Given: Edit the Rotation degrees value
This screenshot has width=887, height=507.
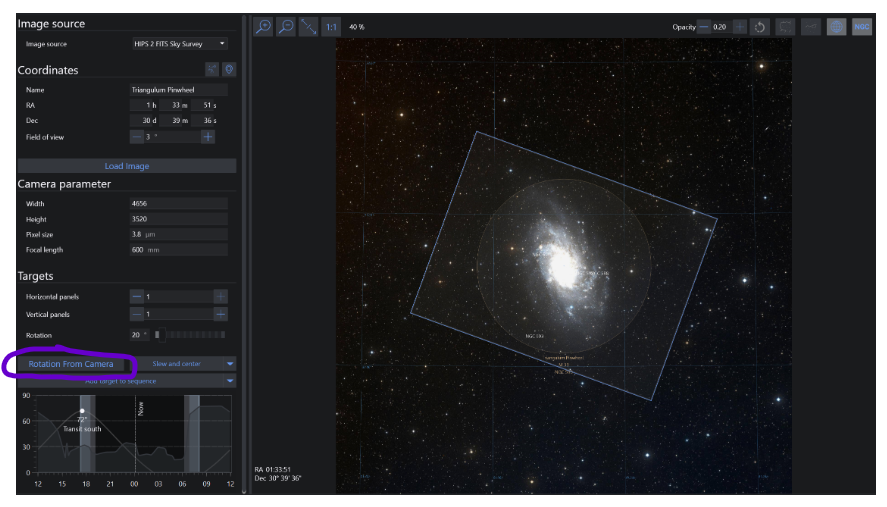Looking at the screenshot, I should click(x=139, y=335).
